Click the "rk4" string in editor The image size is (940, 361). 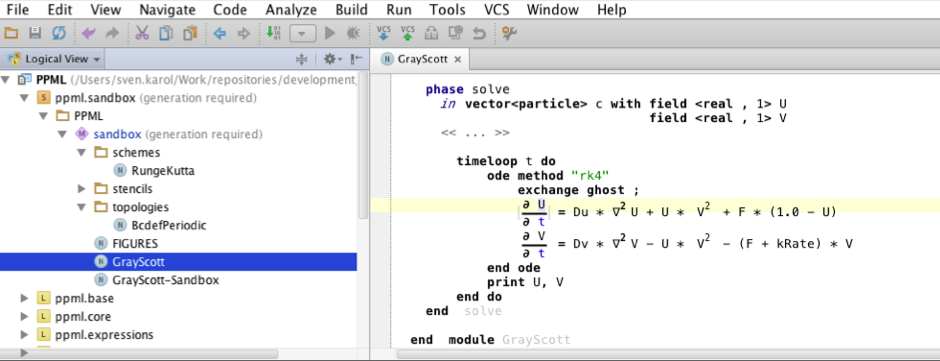click(x=590, y=176)
